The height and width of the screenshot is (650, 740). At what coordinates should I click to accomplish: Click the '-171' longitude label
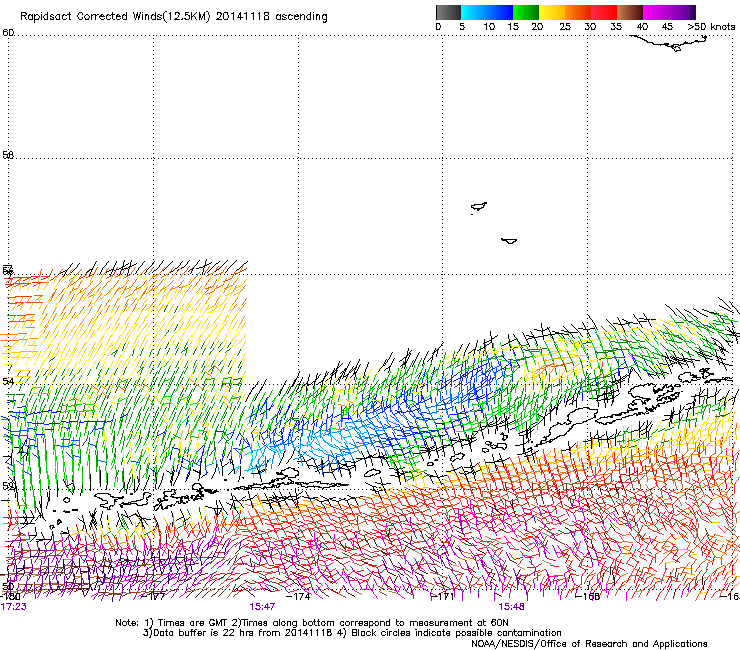(443, 596)
